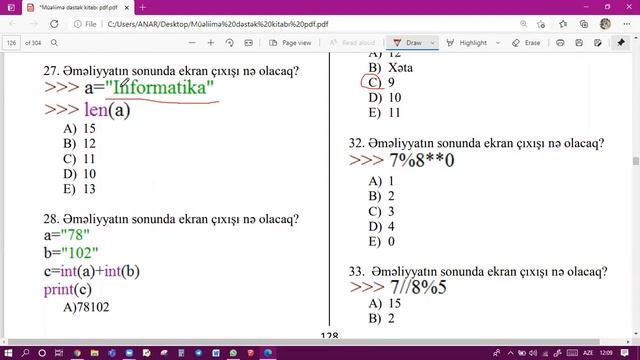Click the expression 7//8%5
The height and width of the screenshot is (360, 640).
(x=418, y=287)
